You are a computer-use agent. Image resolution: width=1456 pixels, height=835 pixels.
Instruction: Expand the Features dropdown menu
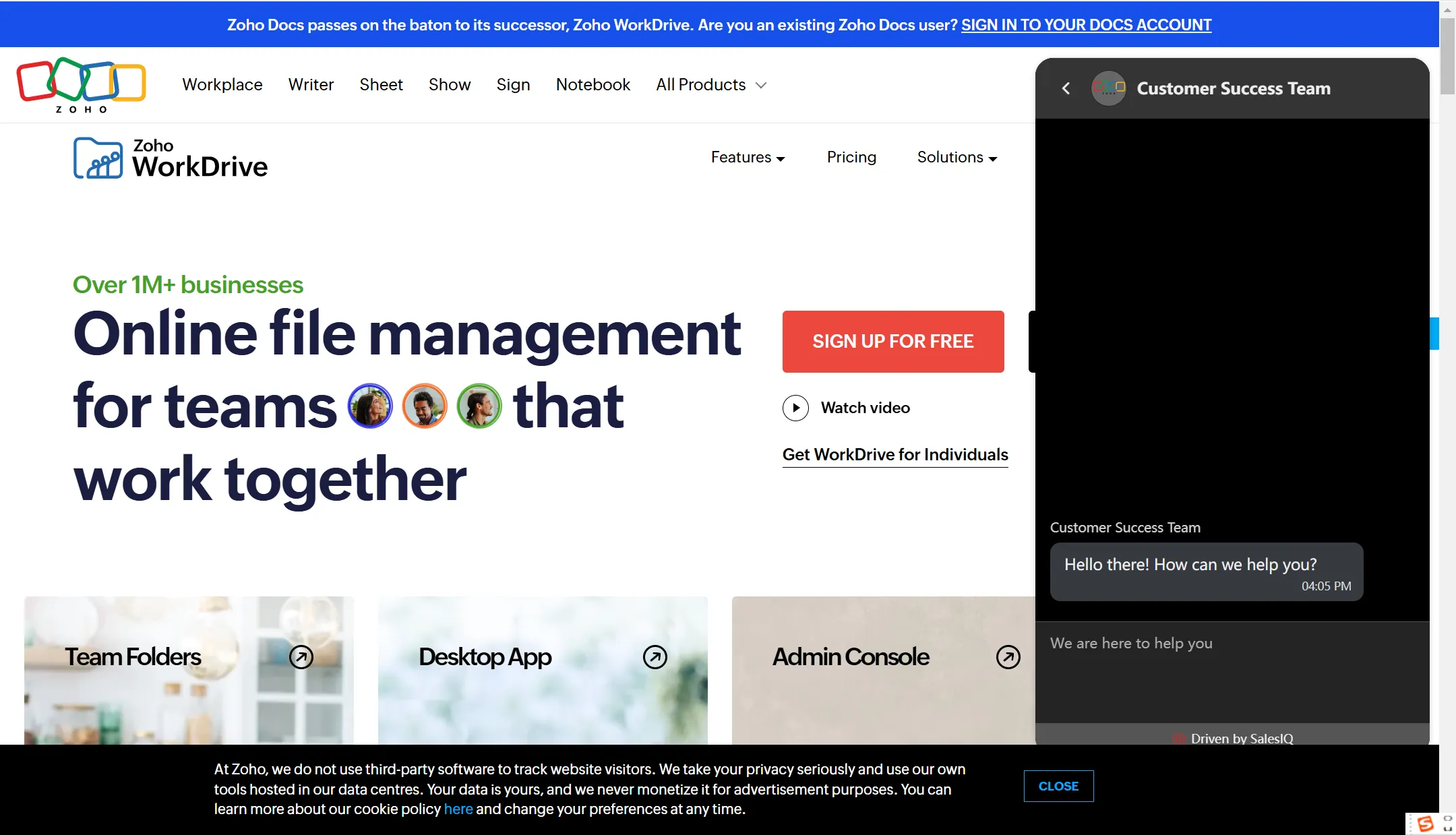pos(748,158)
